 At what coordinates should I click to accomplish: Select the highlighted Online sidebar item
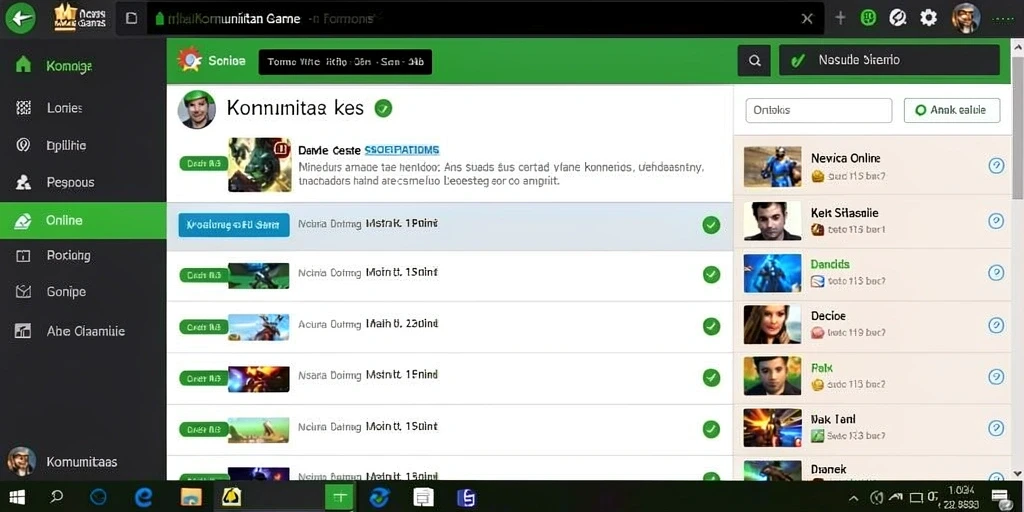(83, 220)
